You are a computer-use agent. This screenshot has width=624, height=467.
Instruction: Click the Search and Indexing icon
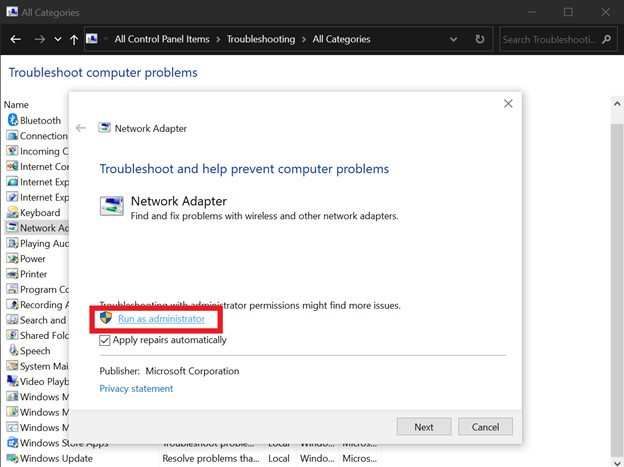(13, 320)
